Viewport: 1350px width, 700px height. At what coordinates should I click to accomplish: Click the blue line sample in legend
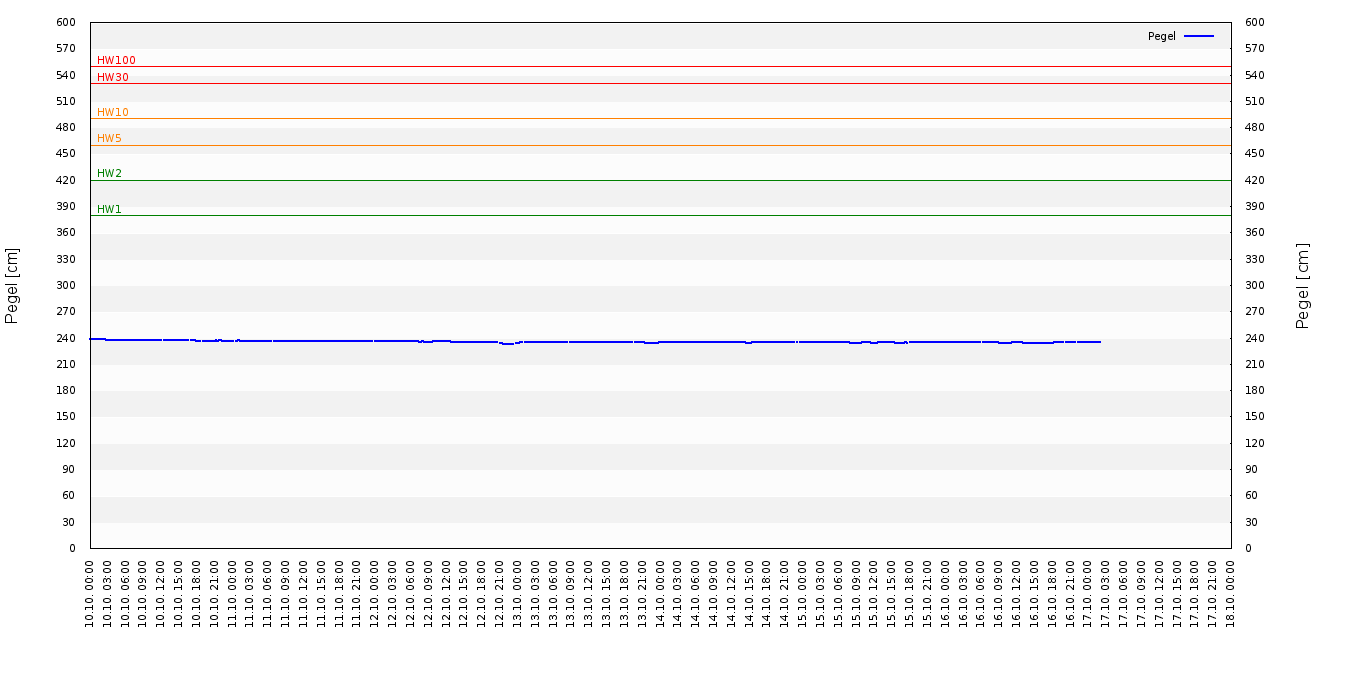1198,36
